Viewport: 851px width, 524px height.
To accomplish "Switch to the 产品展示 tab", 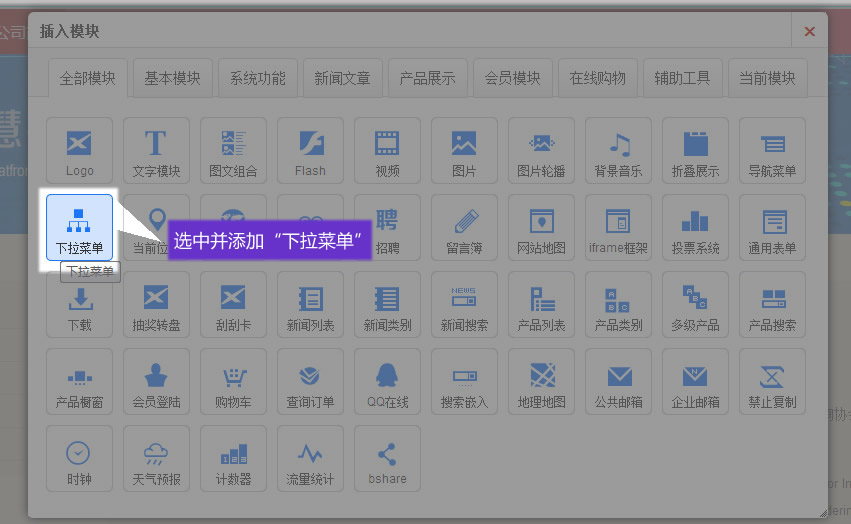I will (427, 78).
